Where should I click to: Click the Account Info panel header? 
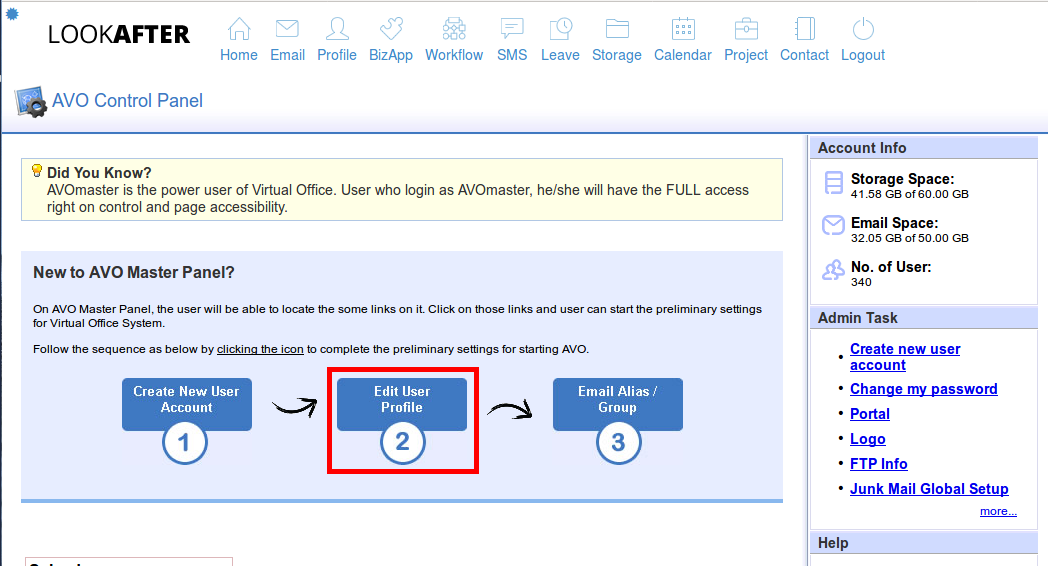click(924, 148)
